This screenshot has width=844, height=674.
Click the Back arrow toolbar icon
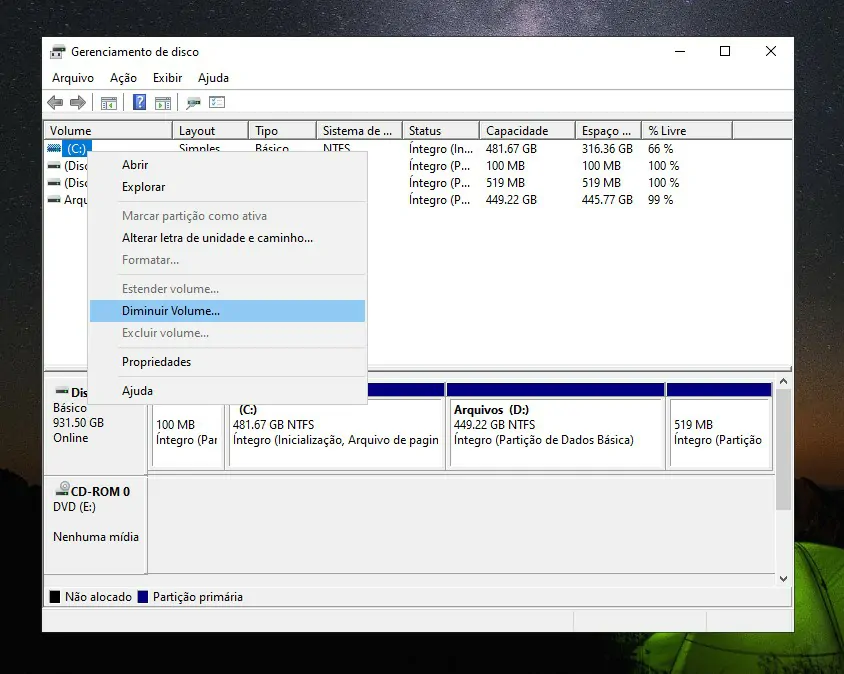tap(55, 102)
